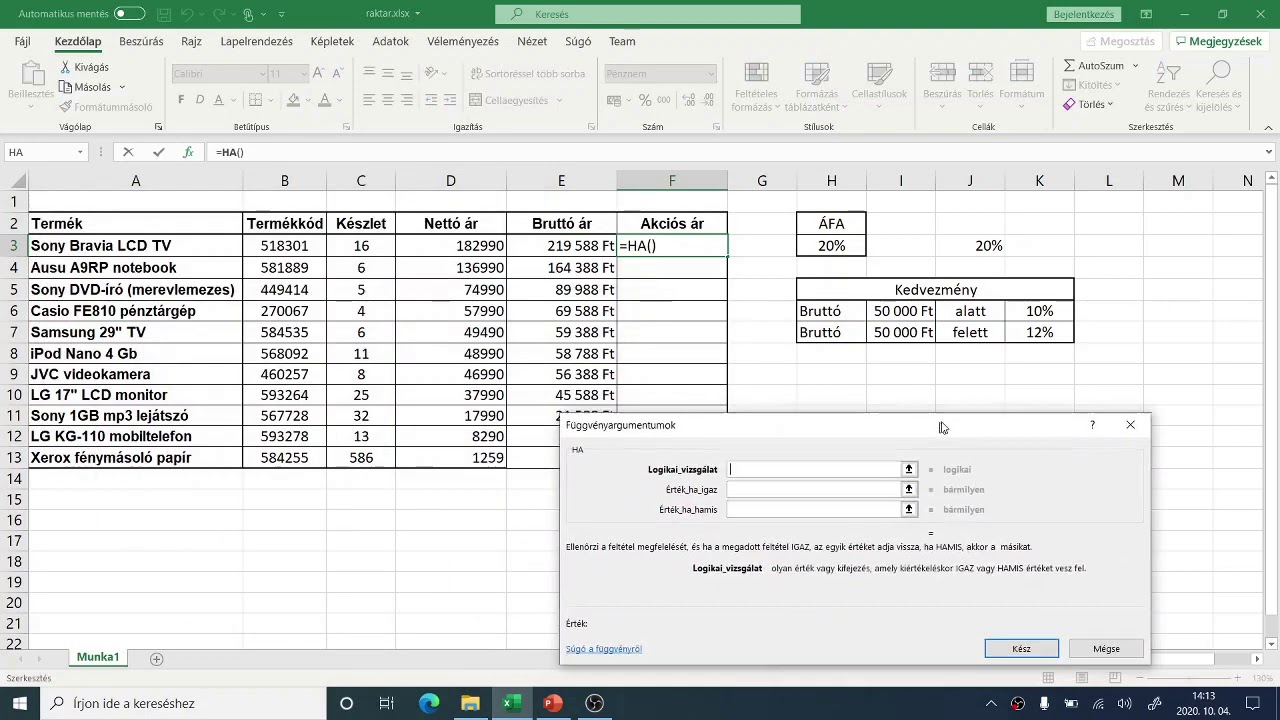
Task: Open the font name Calibri dropdown
Action: click(262, 74)
